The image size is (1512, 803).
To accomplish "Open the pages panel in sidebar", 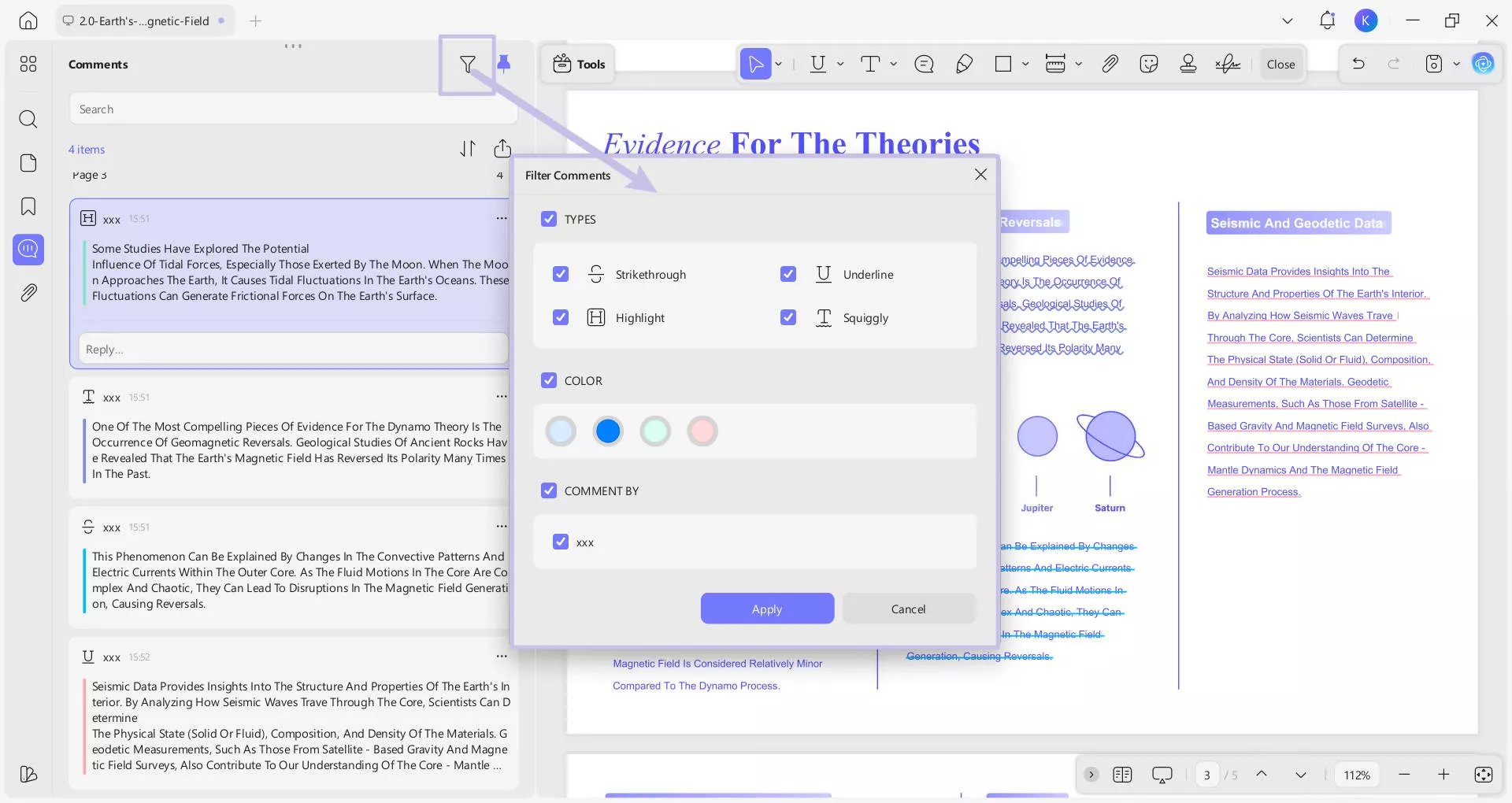I will pyautogui.click(x=28, y=163).
